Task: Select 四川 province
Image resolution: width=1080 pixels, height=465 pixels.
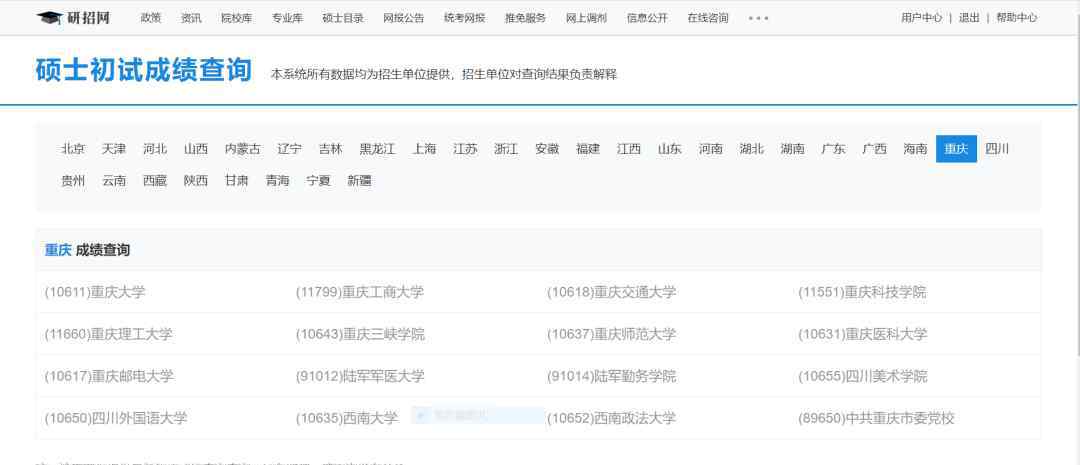Action: click(997, 149)
